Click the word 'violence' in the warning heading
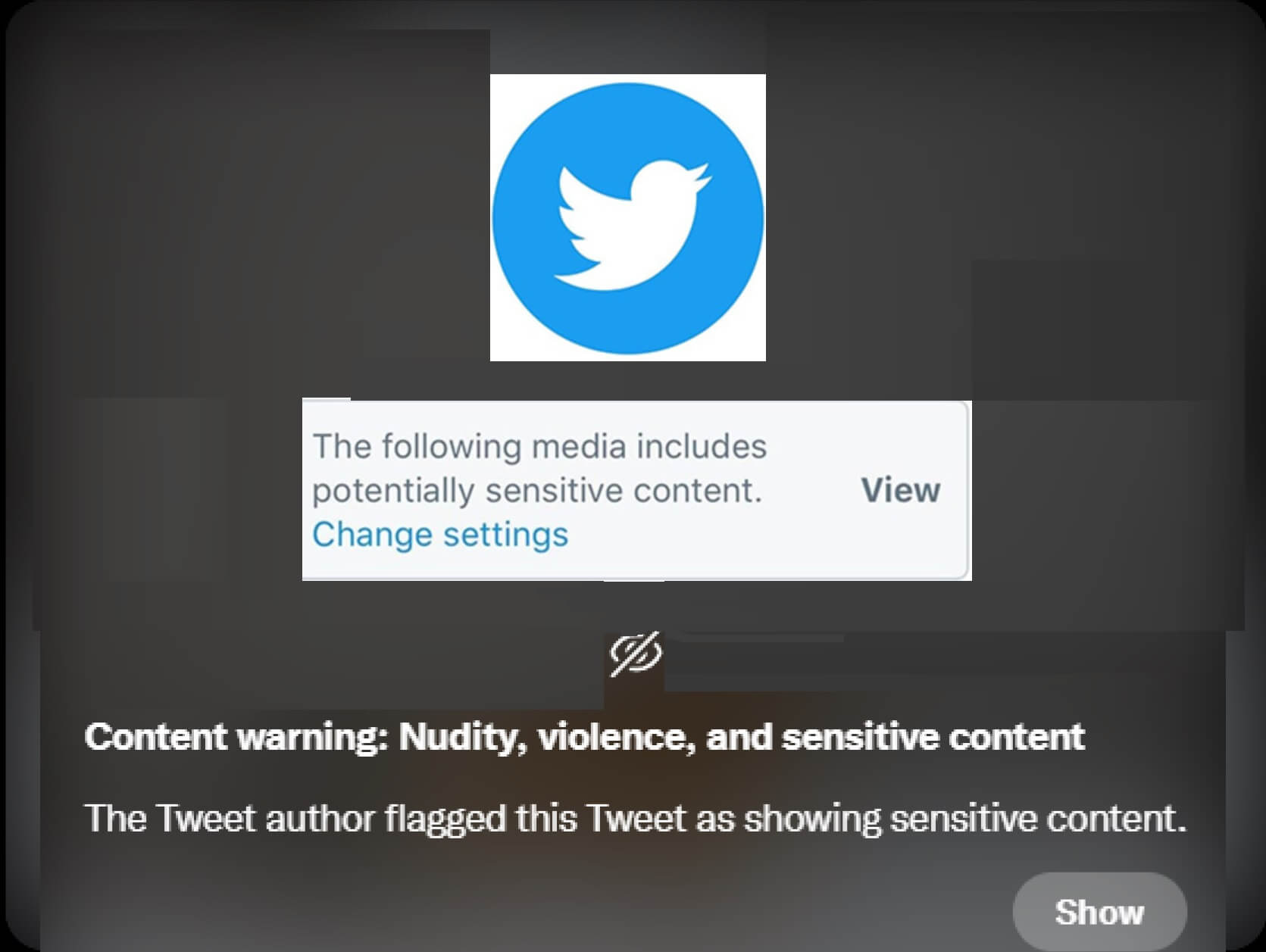The image size is (1266, 952). (617, 737)
